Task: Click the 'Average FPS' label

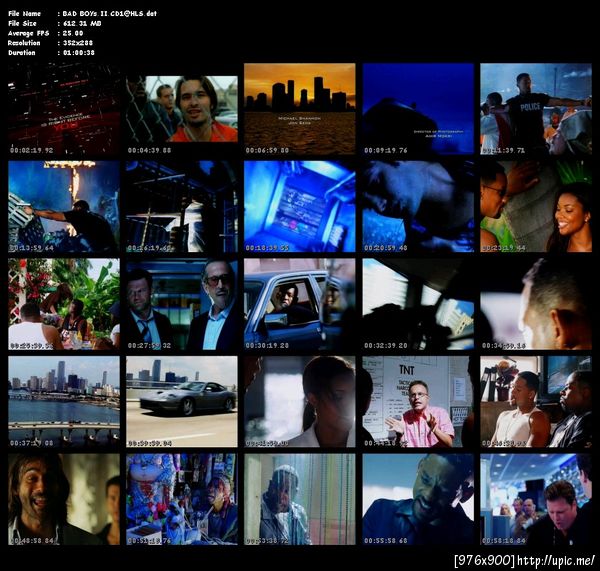Action: 28,33
